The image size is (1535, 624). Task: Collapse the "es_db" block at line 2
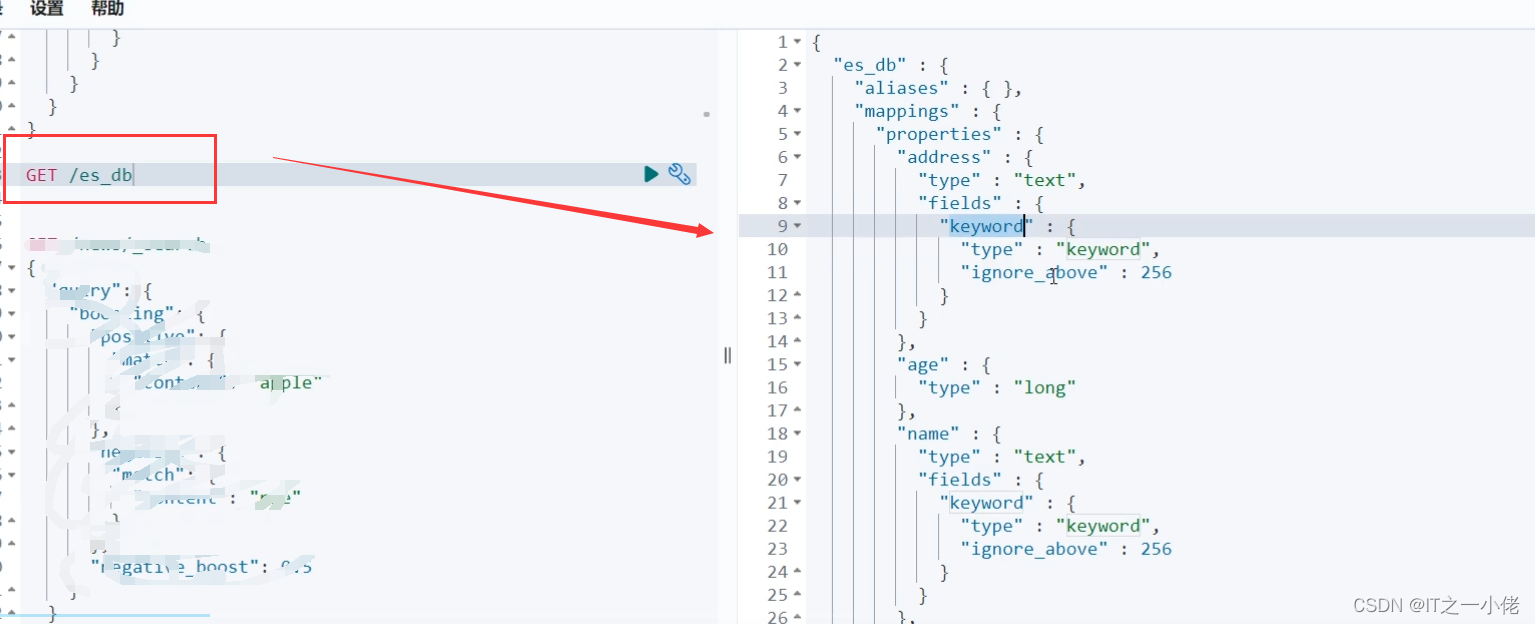pyautogui.click(x=797, y=65)
